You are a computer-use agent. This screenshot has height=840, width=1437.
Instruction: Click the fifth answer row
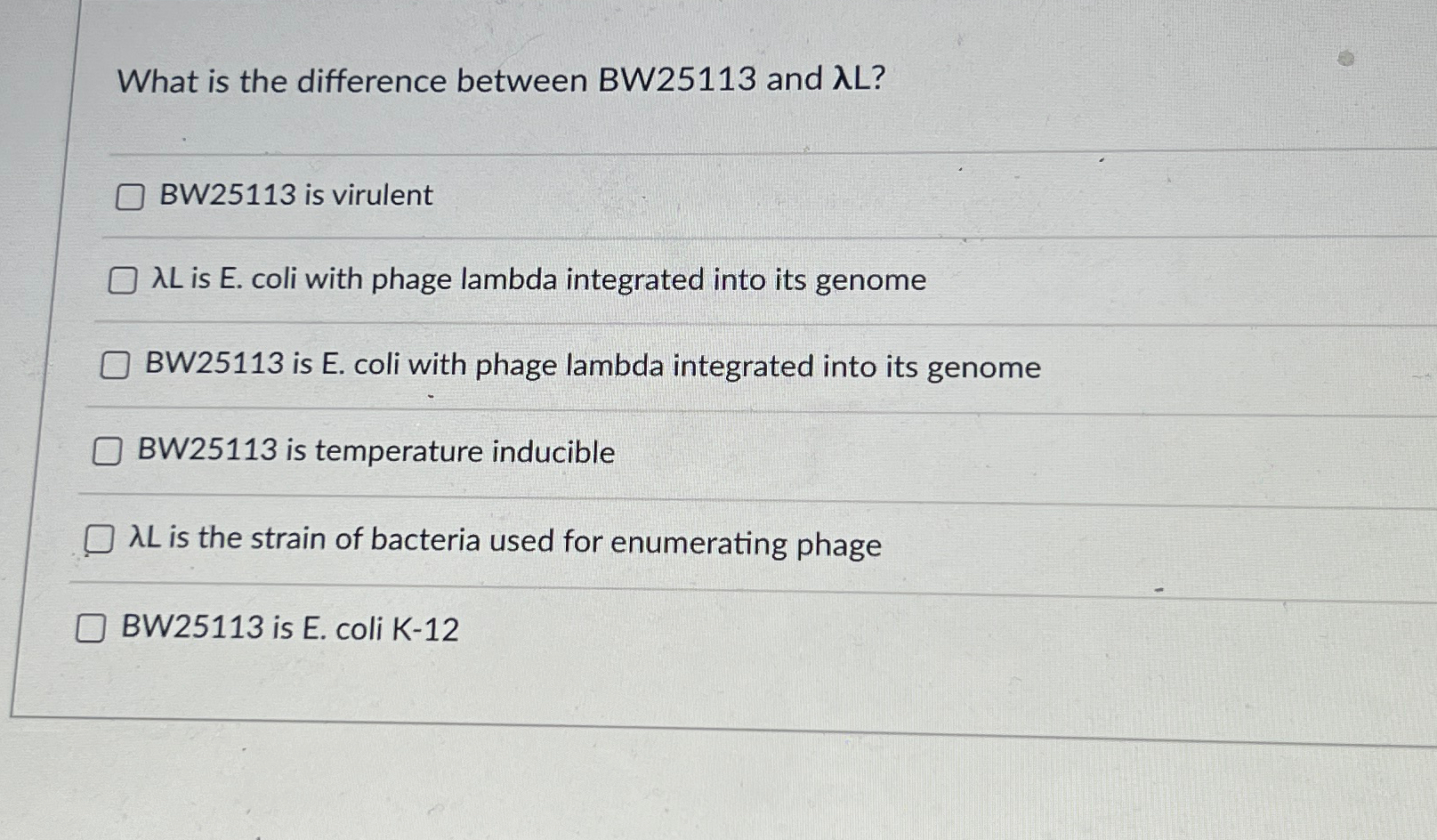(498, 541)
